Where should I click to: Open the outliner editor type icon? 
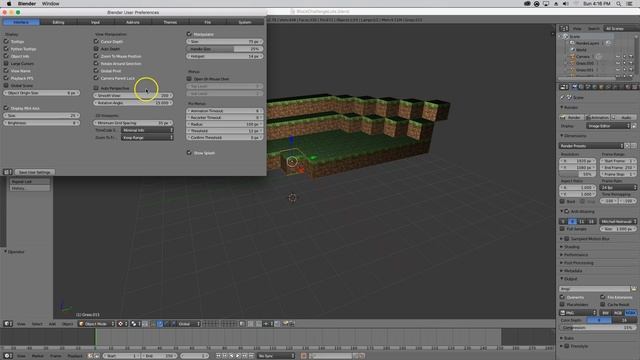tap(564, 29)
